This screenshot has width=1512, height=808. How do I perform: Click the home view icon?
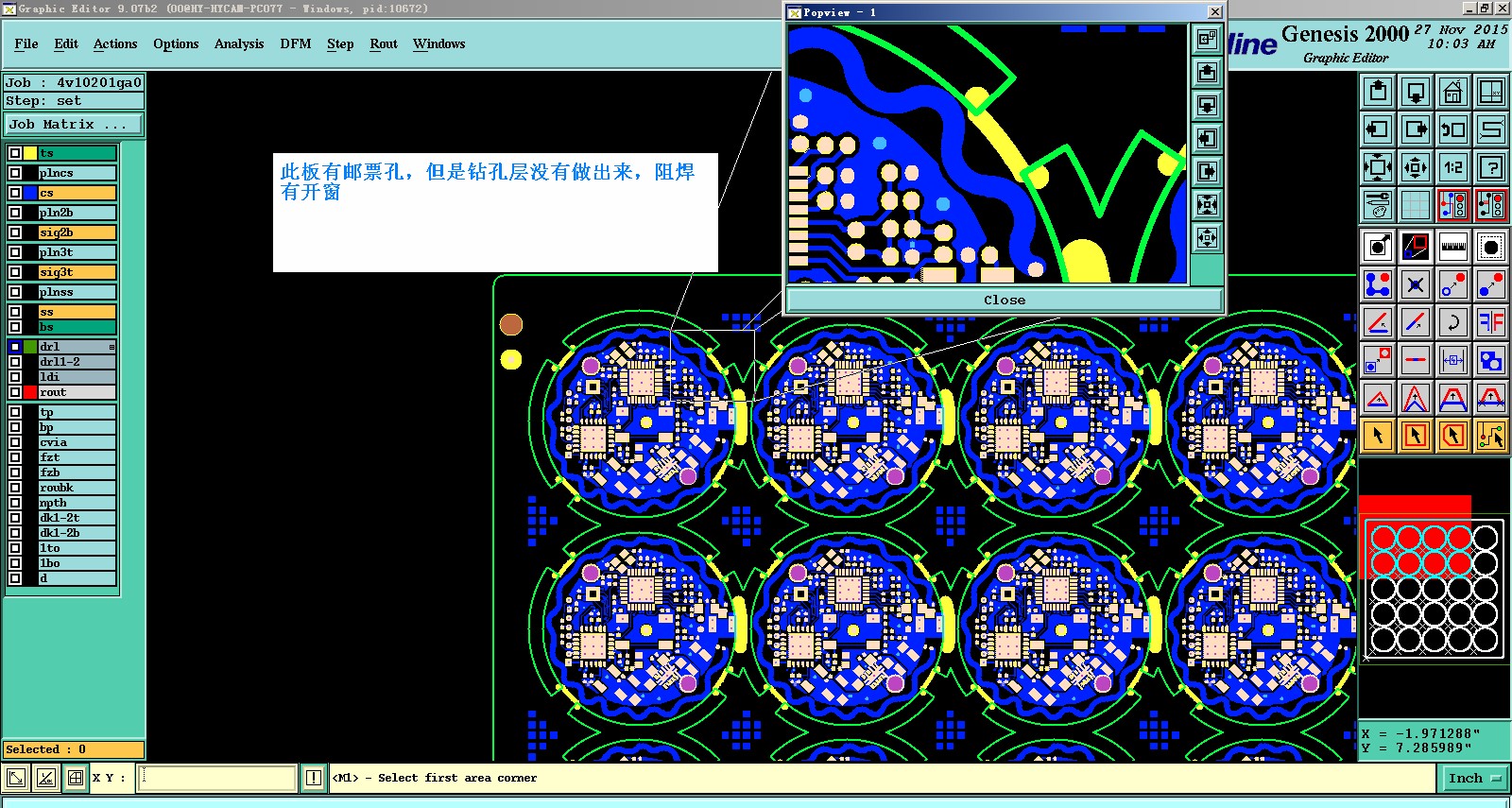[x=1453, y=92]
